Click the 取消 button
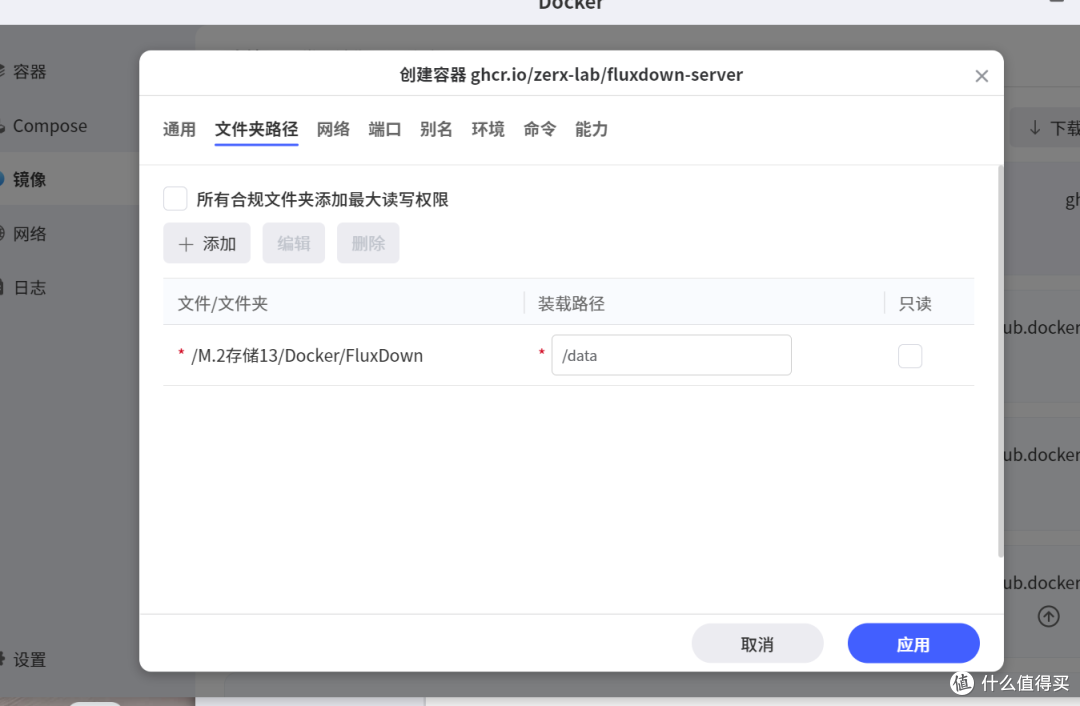This screenshot has width=1080, height=706. [x=758, y=644]
